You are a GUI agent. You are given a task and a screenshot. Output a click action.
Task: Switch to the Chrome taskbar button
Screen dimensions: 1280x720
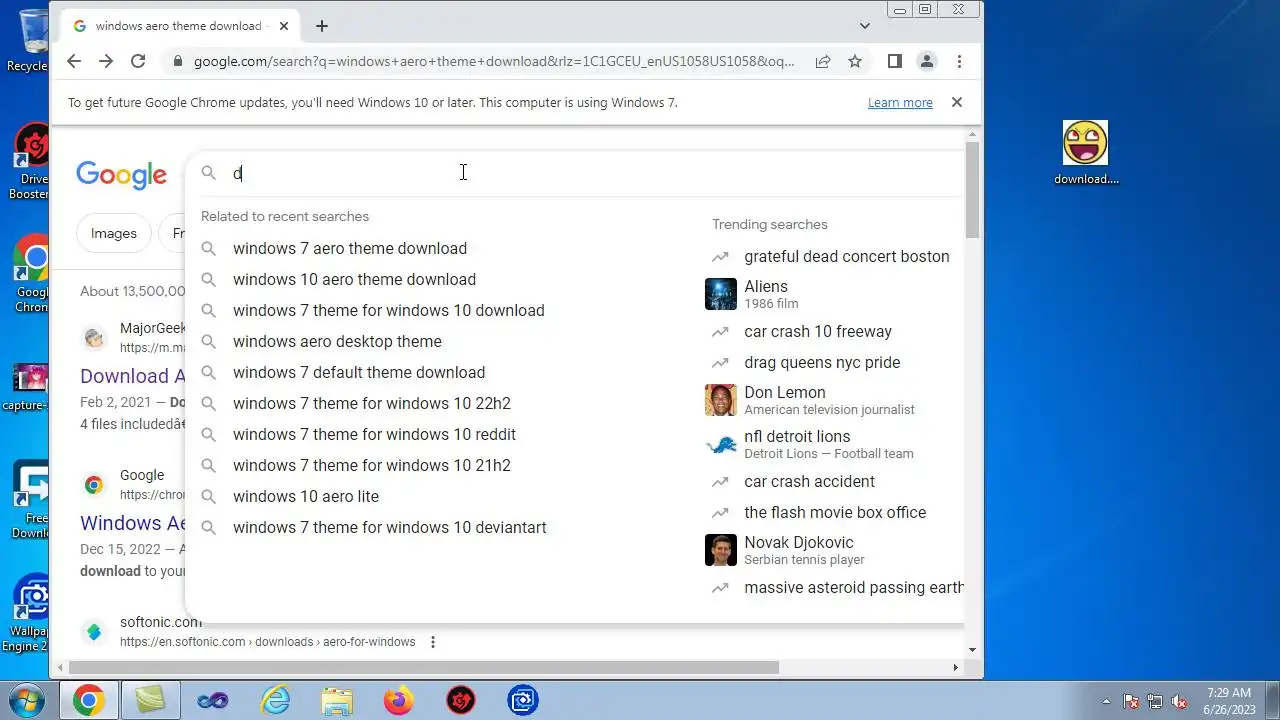coord(88,700)
